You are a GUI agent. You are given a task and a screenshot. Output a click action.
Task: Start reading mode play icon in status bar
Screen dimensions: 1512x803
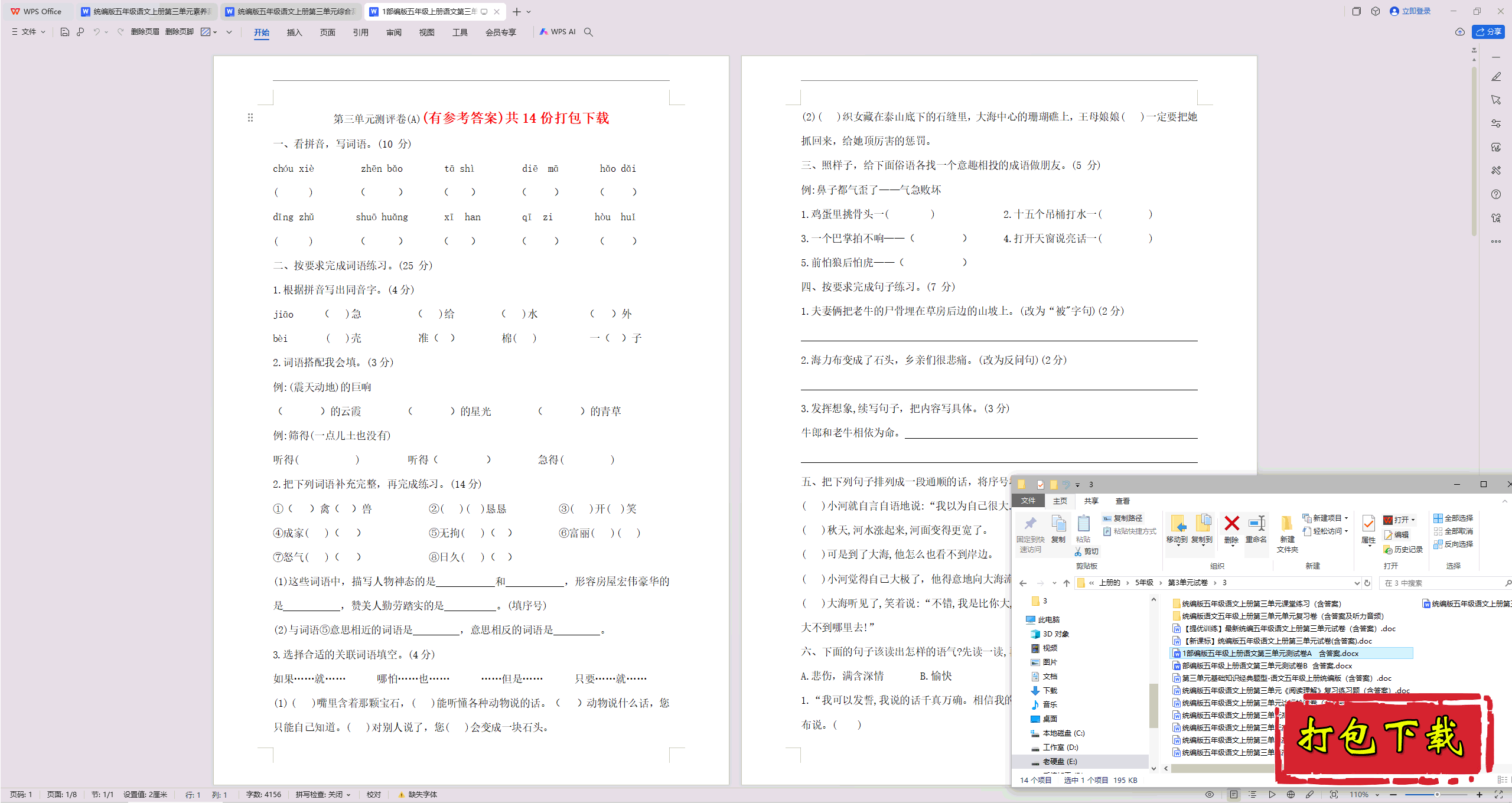click(1272, 795)
